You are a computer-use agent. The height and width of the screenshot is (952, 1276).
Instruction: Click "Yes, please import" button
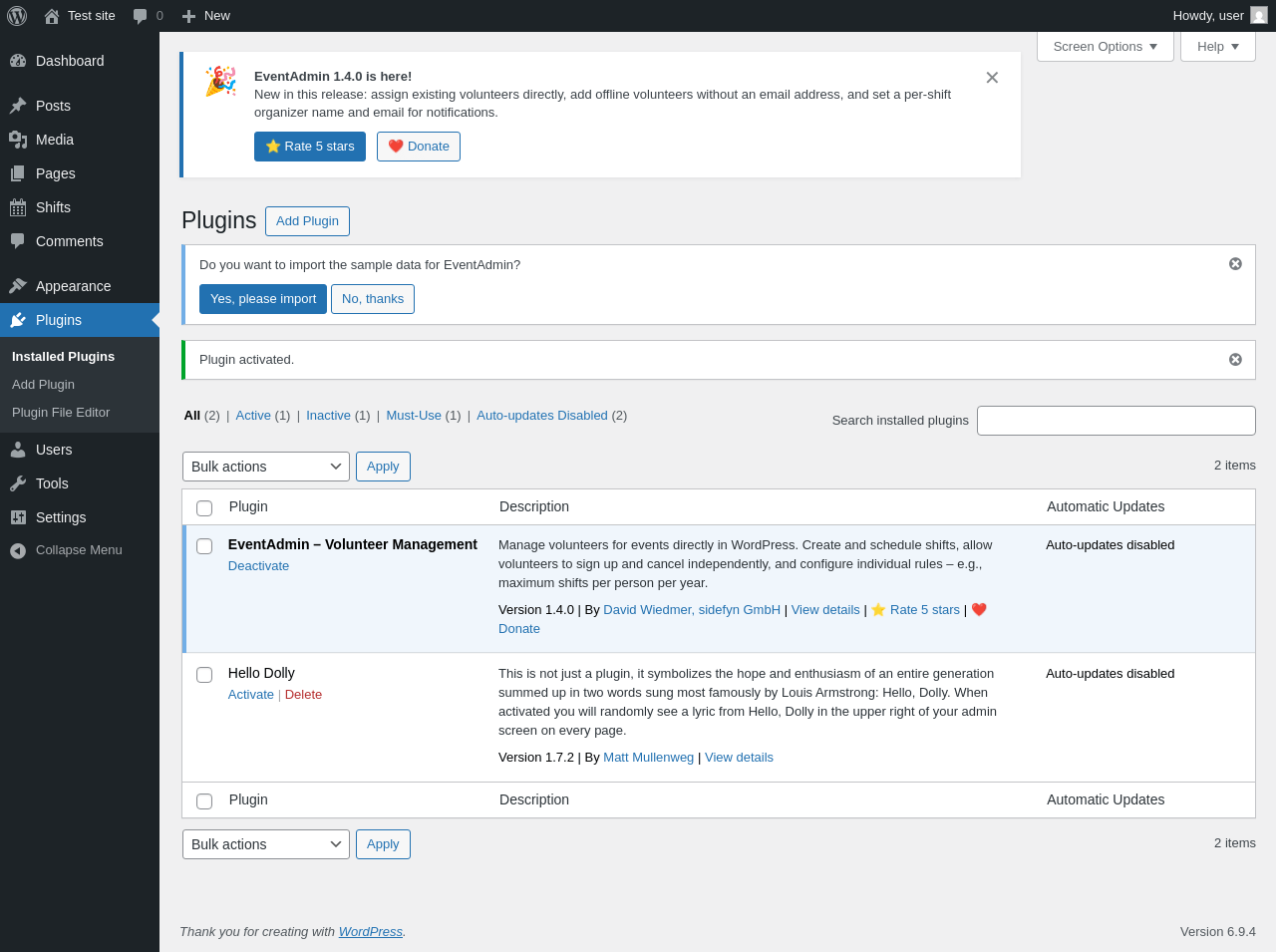pos(263,299)
